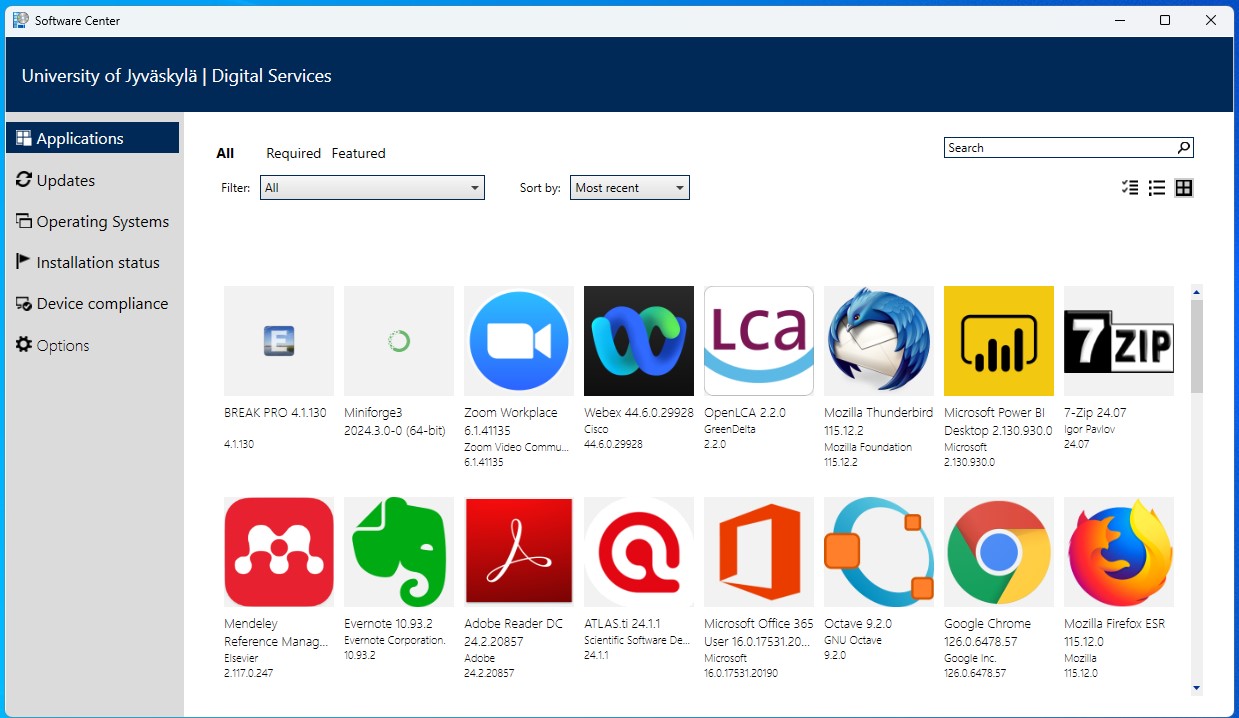Open the Evernote elephant icon
Image resolution: width=1239 pixels, height=718 pixels.
398,552
